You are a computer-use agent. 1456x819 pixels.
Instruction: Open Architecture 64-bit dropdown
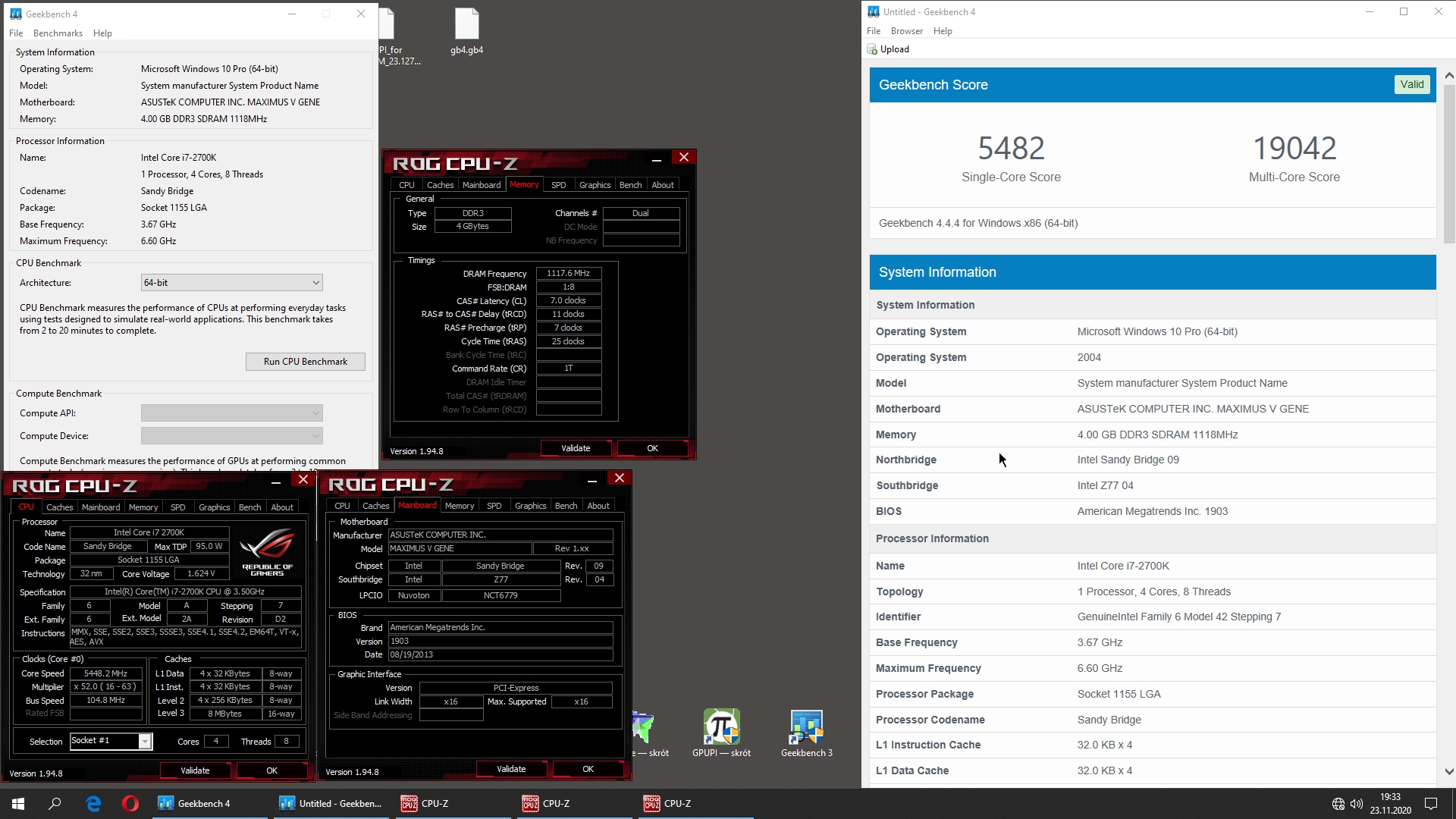coord(232,283)
